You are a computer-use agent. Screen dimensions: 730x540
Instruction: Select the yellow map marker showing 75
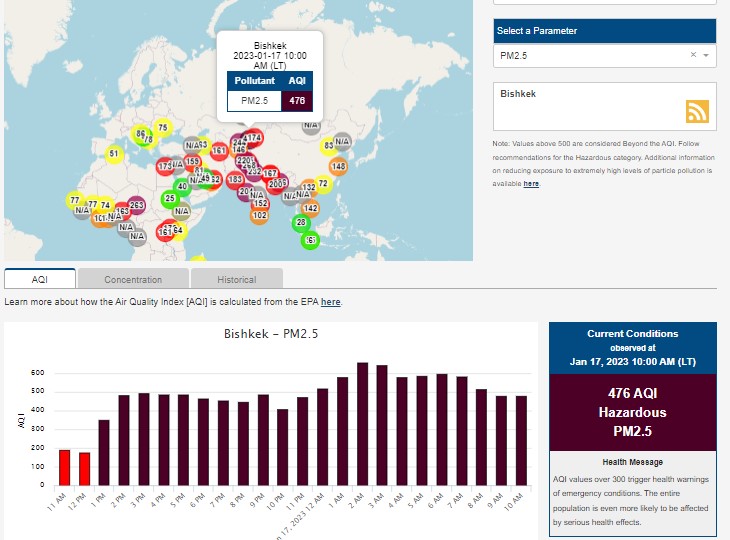(162, 128)
